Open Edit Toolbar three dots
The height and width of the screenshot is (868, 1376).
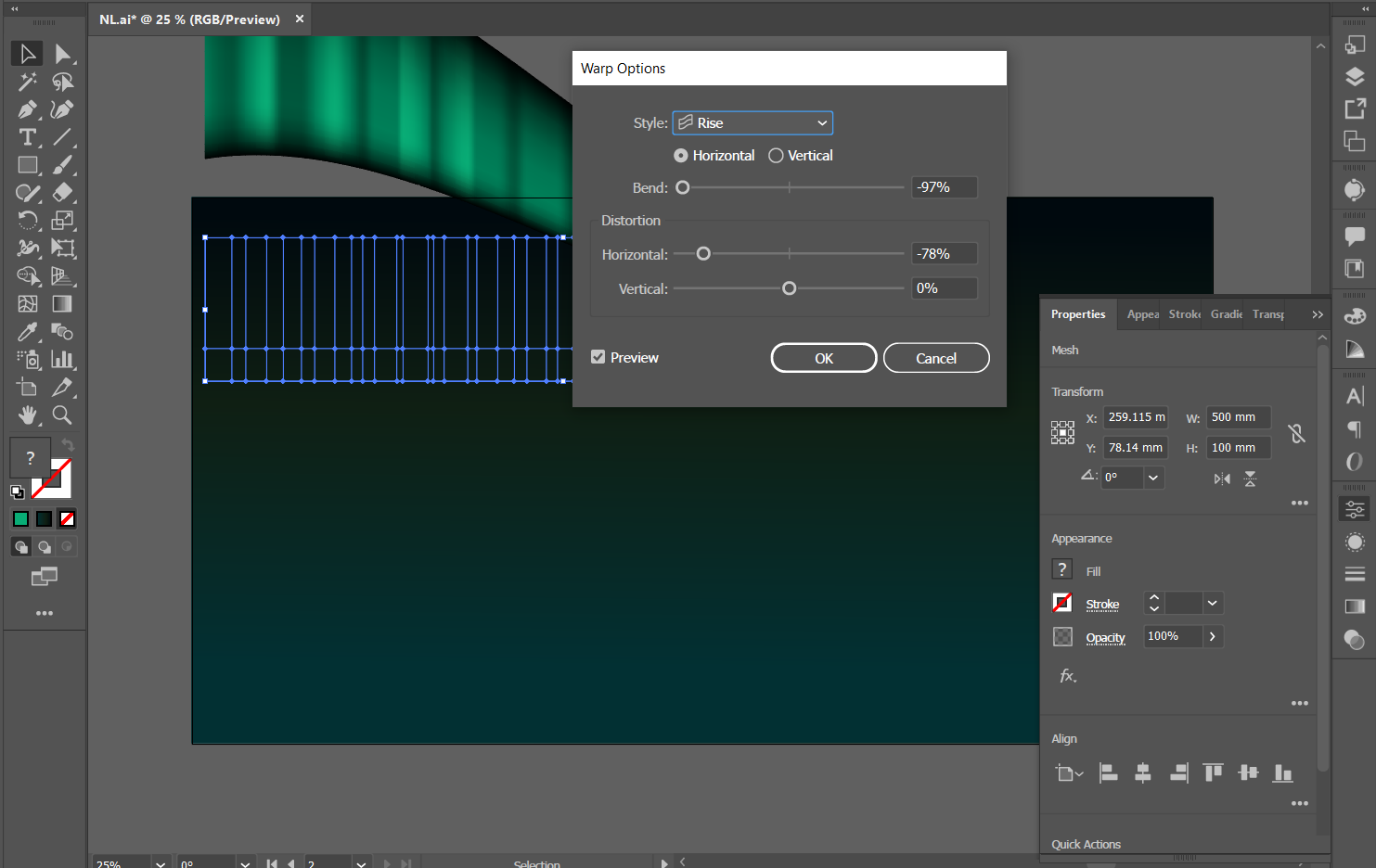click(x=45, y=613)
